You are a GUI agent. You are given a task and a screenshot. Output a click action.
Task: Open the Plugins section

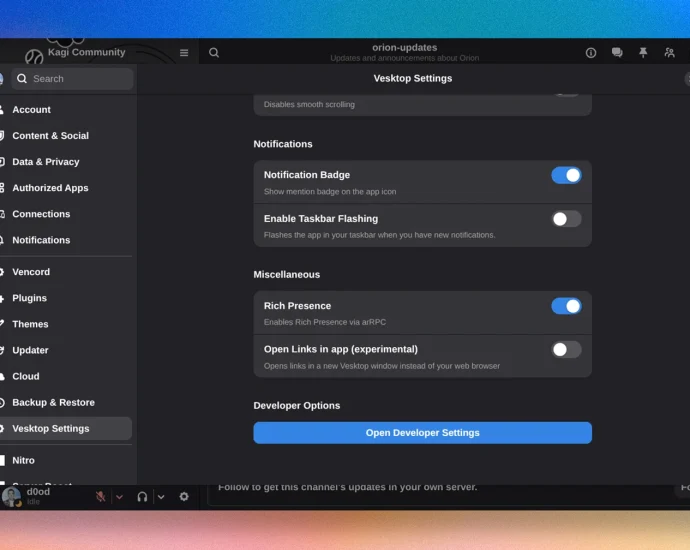(x=66, y=298)
